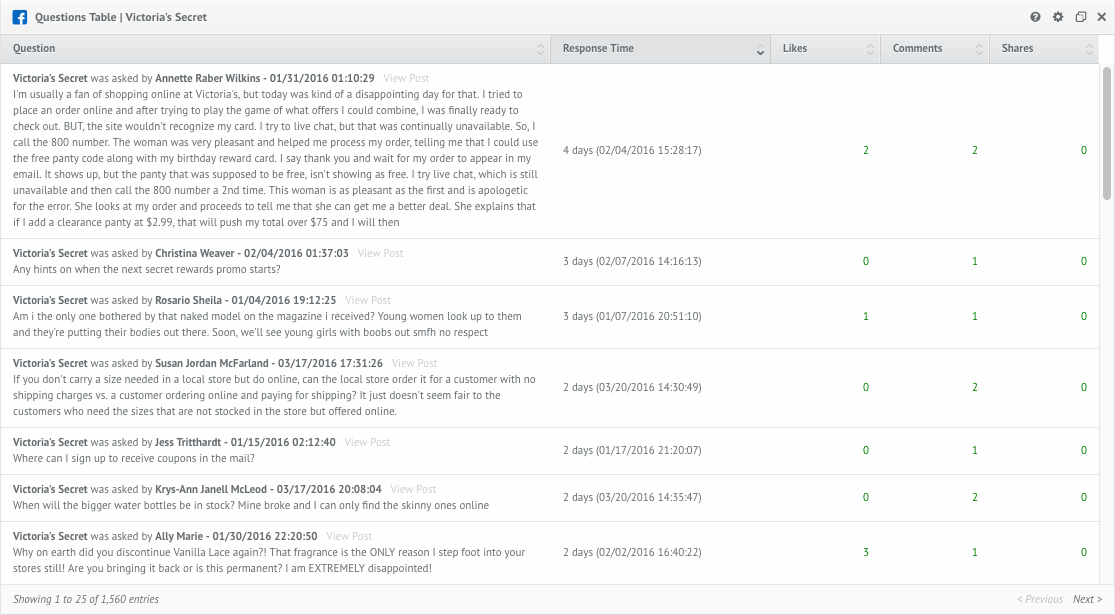Sort by Question column arrows
Viewport: 1115px width, 615px height.
coord(540,49)
